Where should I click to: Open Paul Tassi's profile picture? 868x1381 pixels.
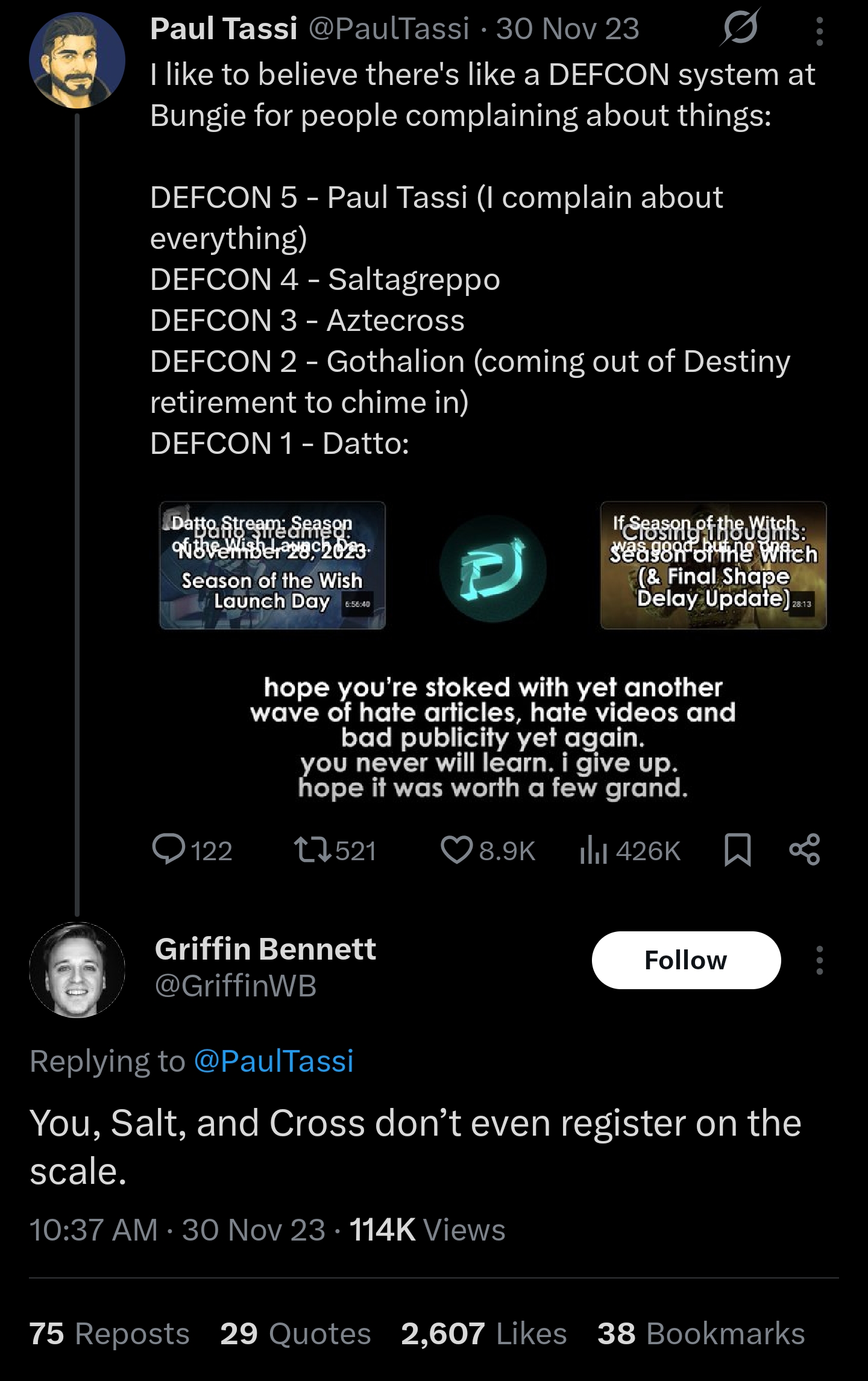77,60
